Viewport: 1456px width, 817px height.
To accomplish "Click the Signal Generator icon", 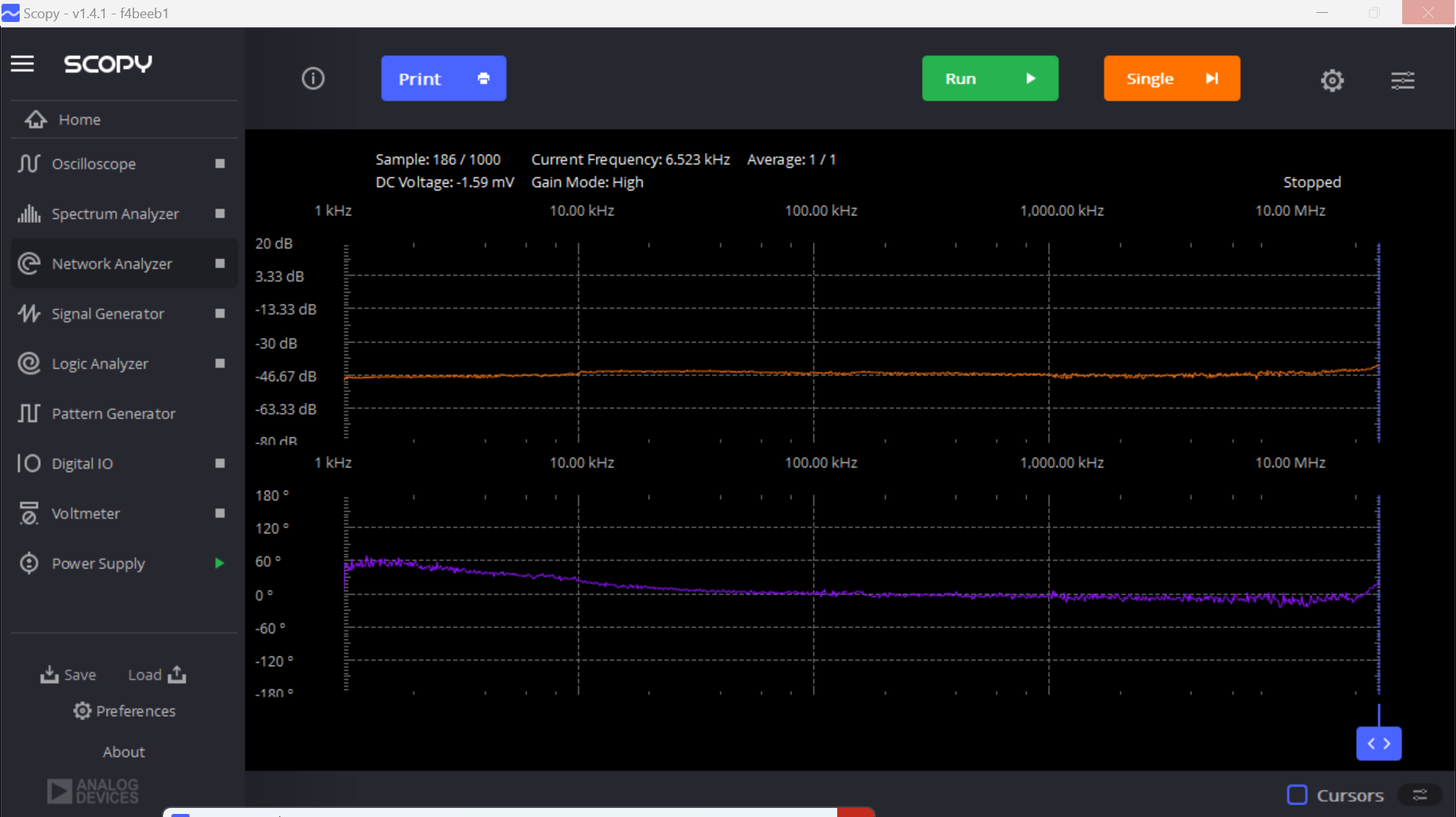I will (29, 314).
